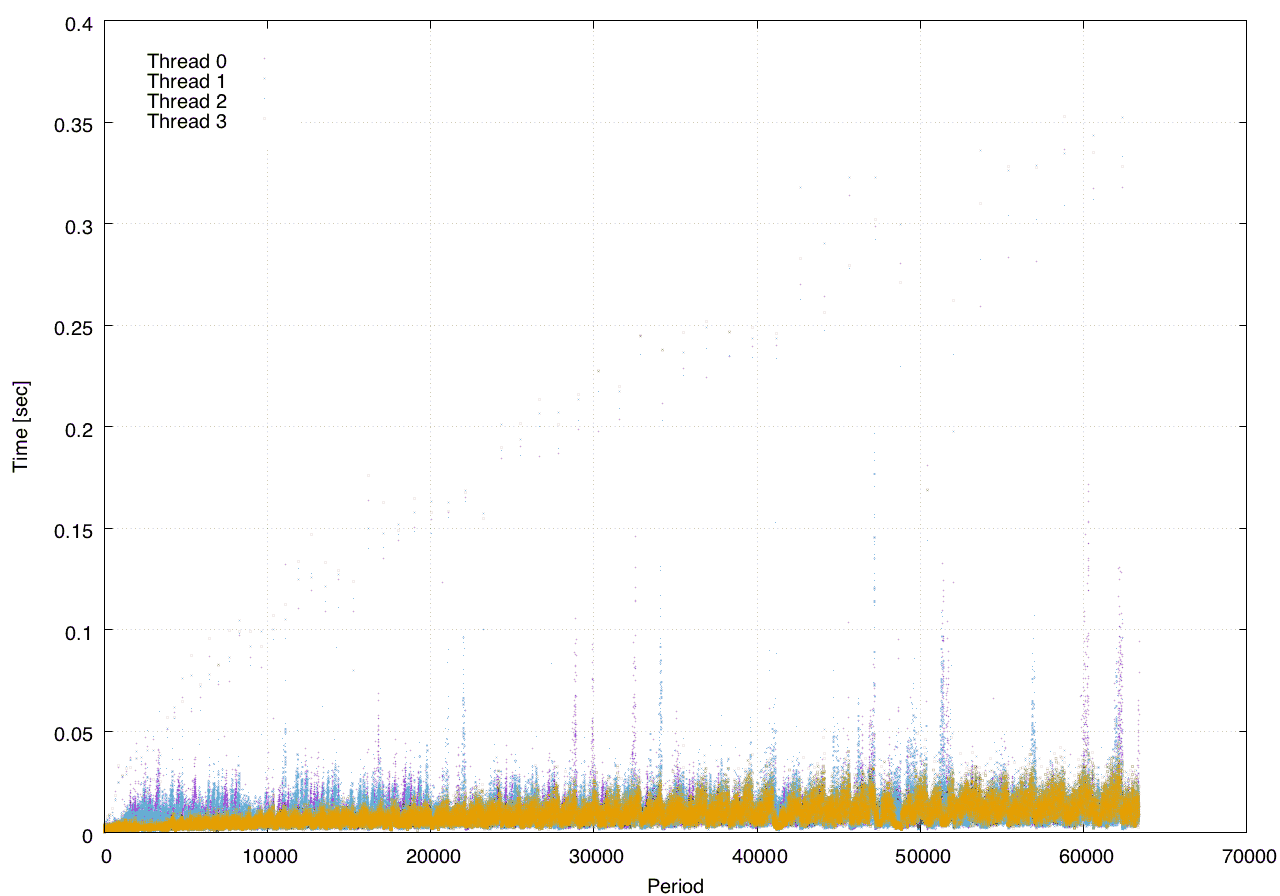This screenshot has width=1280, height=896.
Task: Click the y-axis tick label 0.2
Action: [x=79, y=428]
